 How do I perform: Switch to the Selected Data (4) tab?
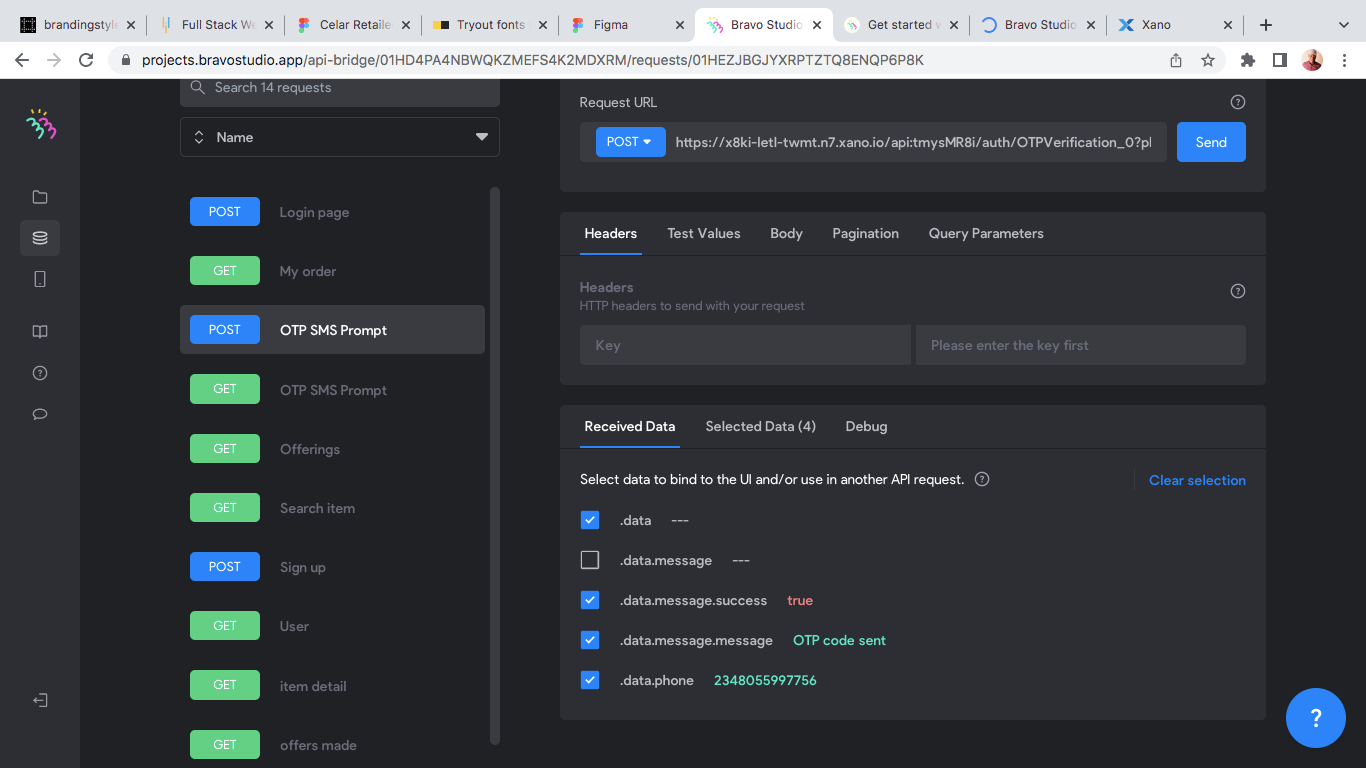pyautogui.click(x=760, y=426)
